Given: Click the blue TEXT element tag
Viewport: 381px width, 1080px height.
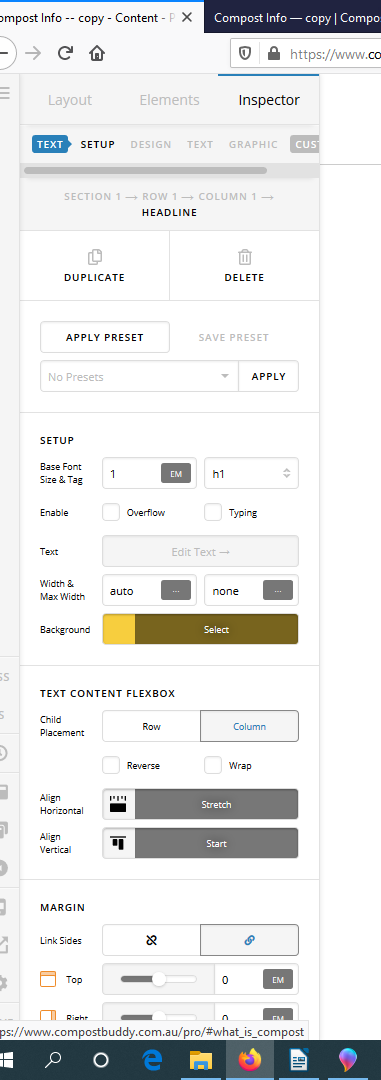Looking at the screenshot, I should [51, 144].
